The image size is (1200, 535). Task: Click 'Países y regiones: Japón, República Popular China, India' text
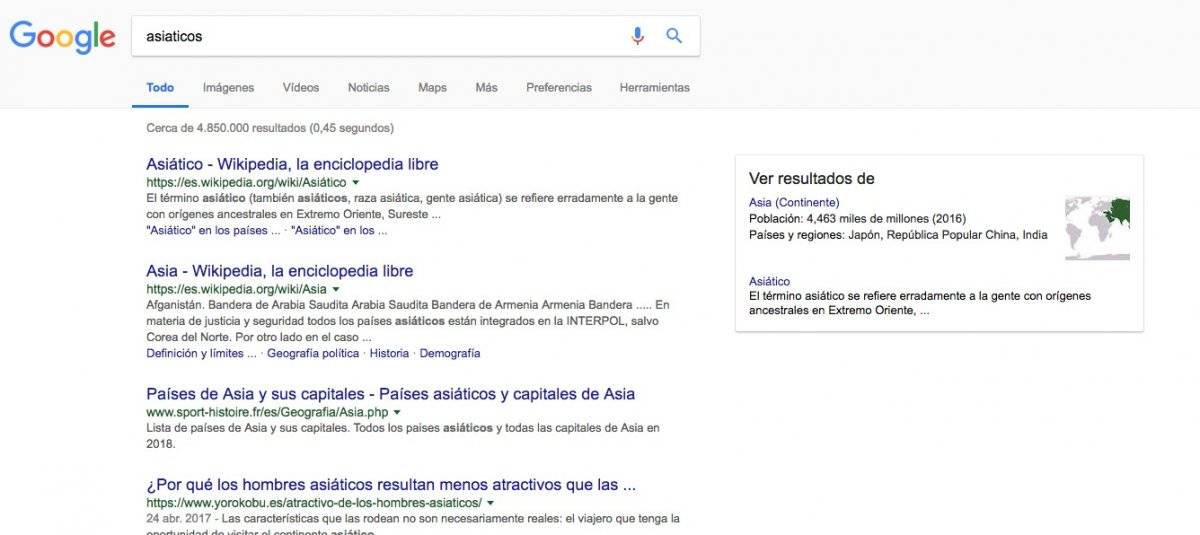[898, 235]
